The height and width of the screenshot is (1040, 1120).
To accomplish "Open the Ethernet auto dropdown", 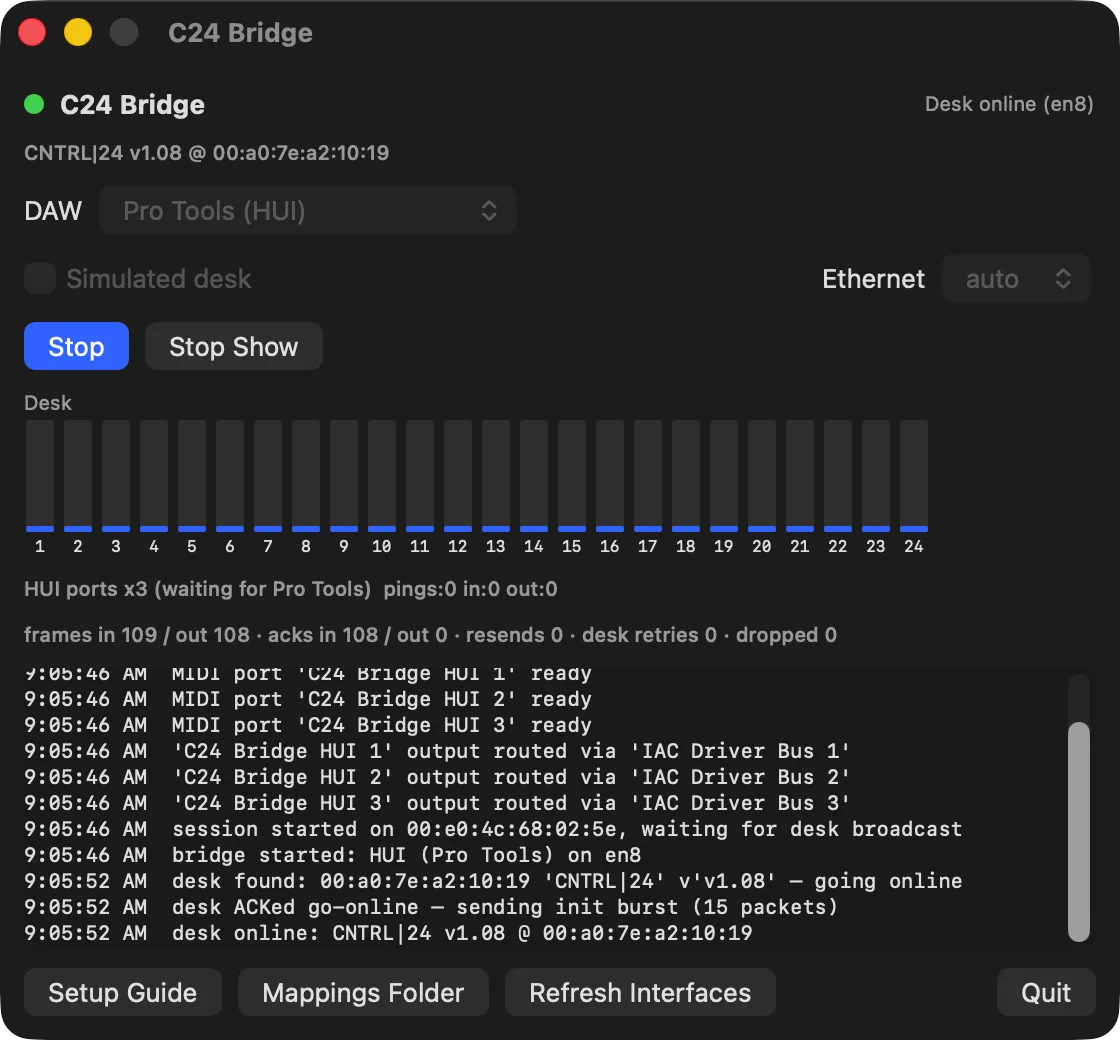I will click(x=1016, y=279).
